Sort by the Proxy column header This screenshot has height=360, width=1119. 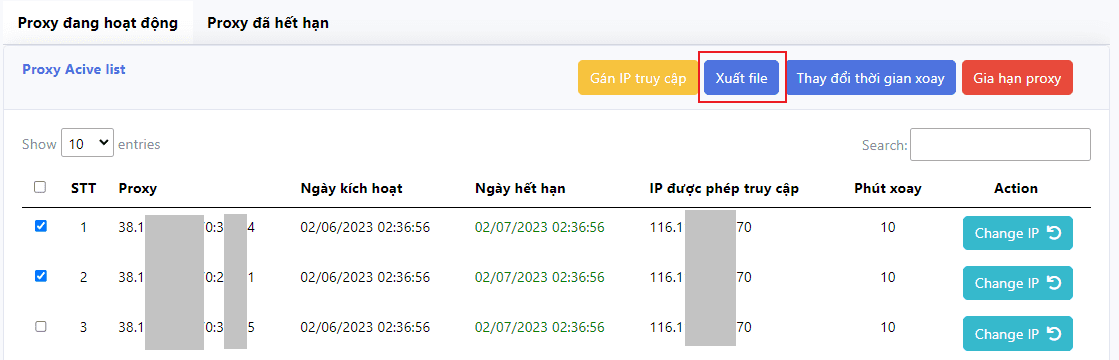(138, 189)
